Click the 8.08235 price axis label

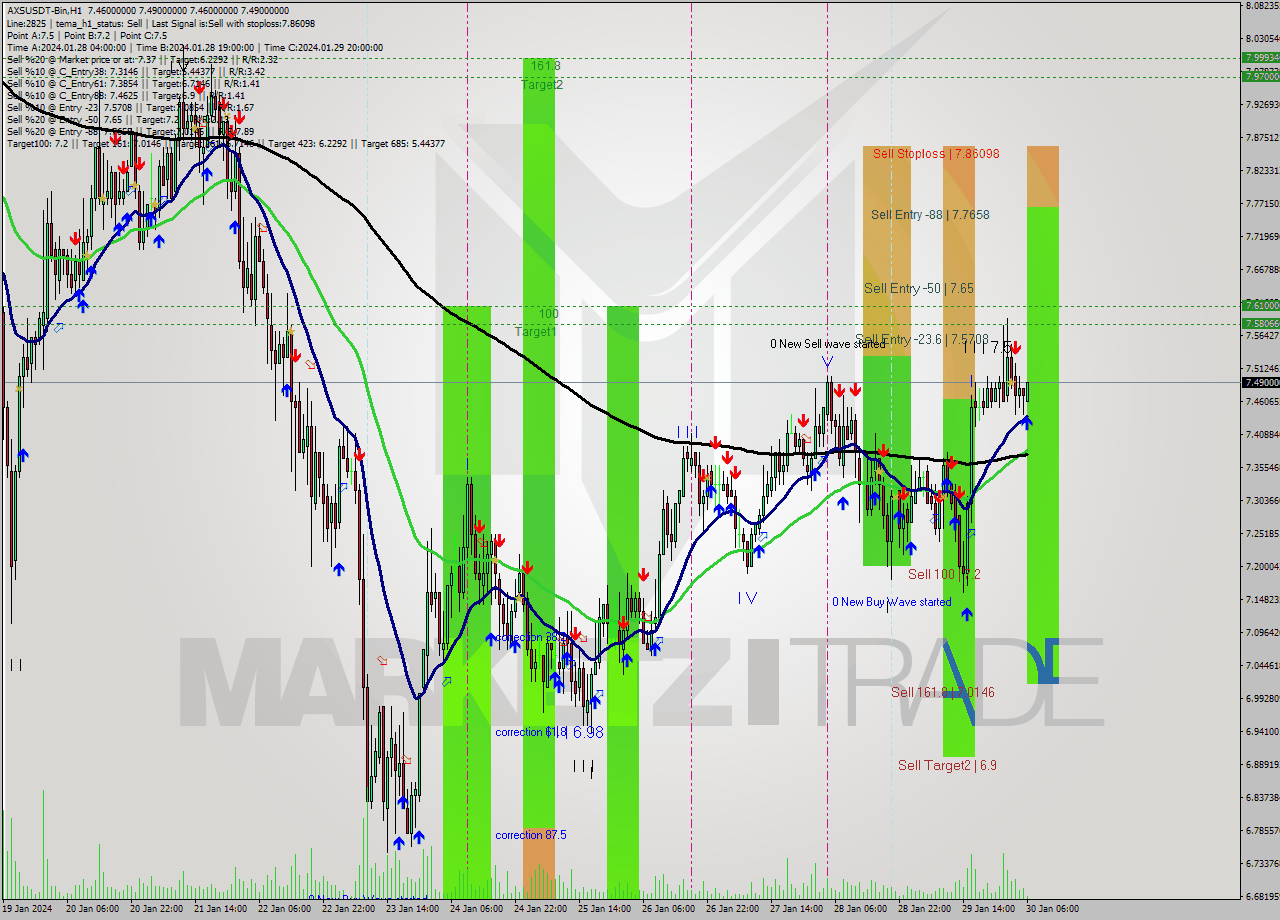point(1262,5)
